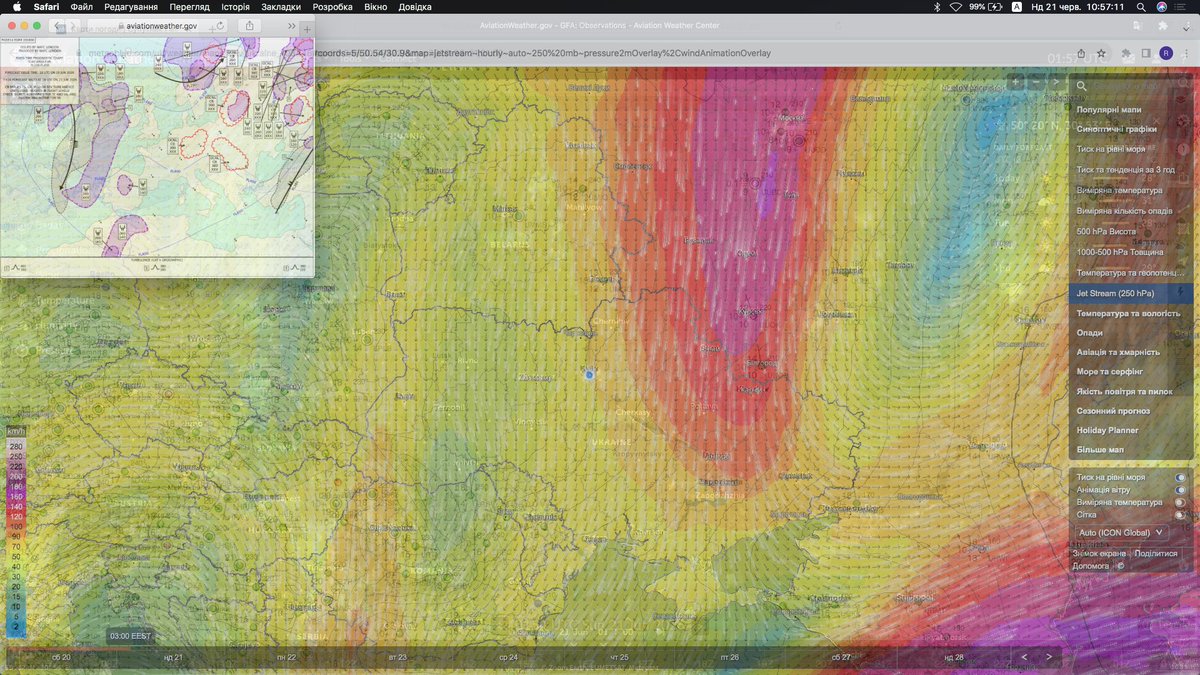The height and width of the screenshot is (675, 1200).
Task: Open the R profile avatar in the browser toolbar
Action: (x=1166, y=53)
